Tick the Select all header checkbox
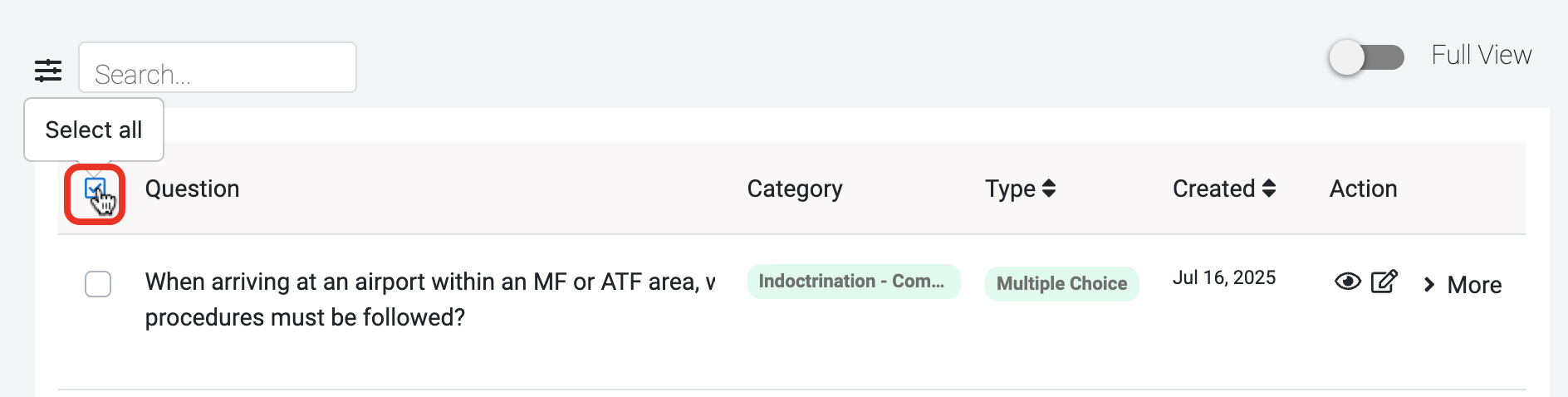1568x397 pixels. 95,189
